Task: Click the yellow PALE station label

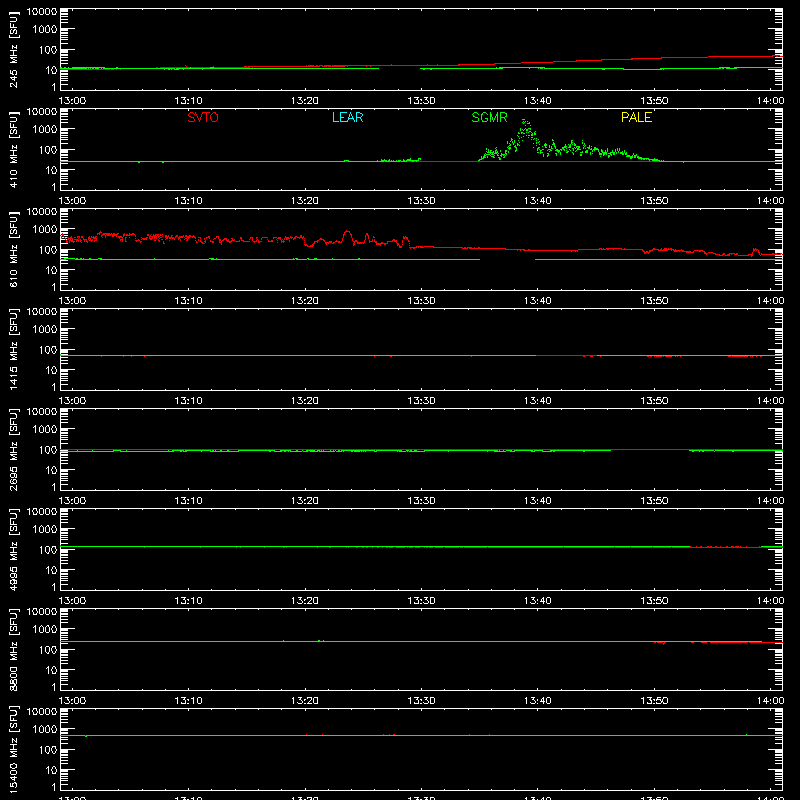Action: pos(636,117)
